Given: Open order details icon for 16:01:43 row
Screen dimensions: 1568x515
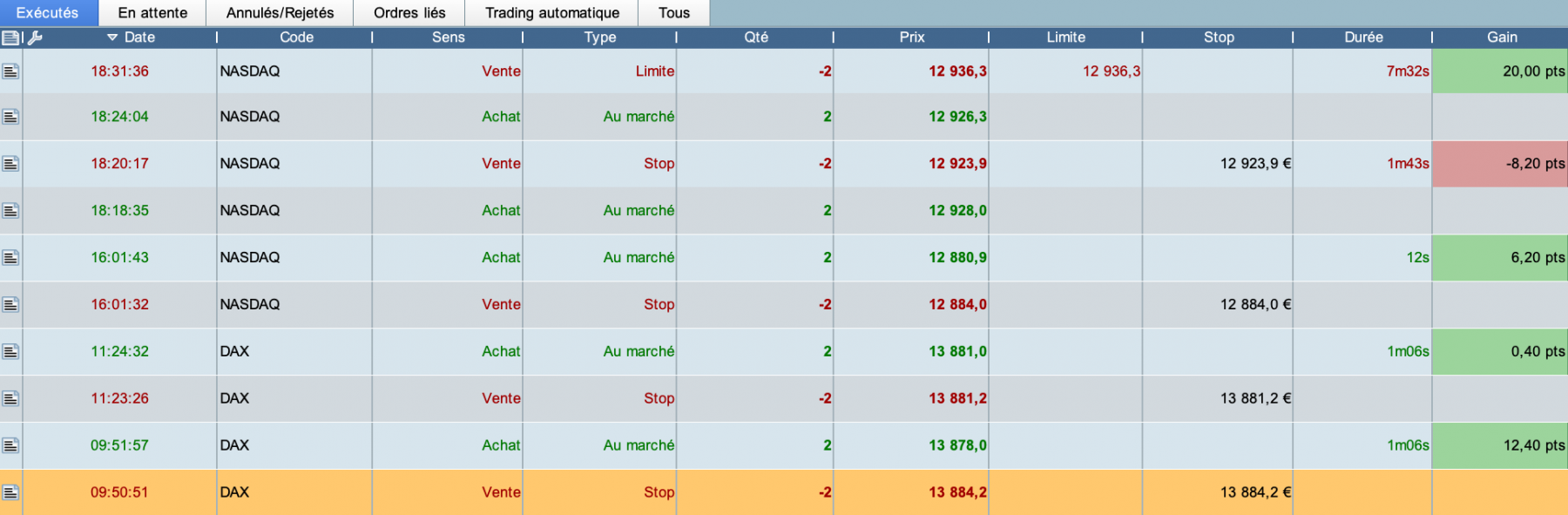Looking at the screenshot, I should pos(10,258).
